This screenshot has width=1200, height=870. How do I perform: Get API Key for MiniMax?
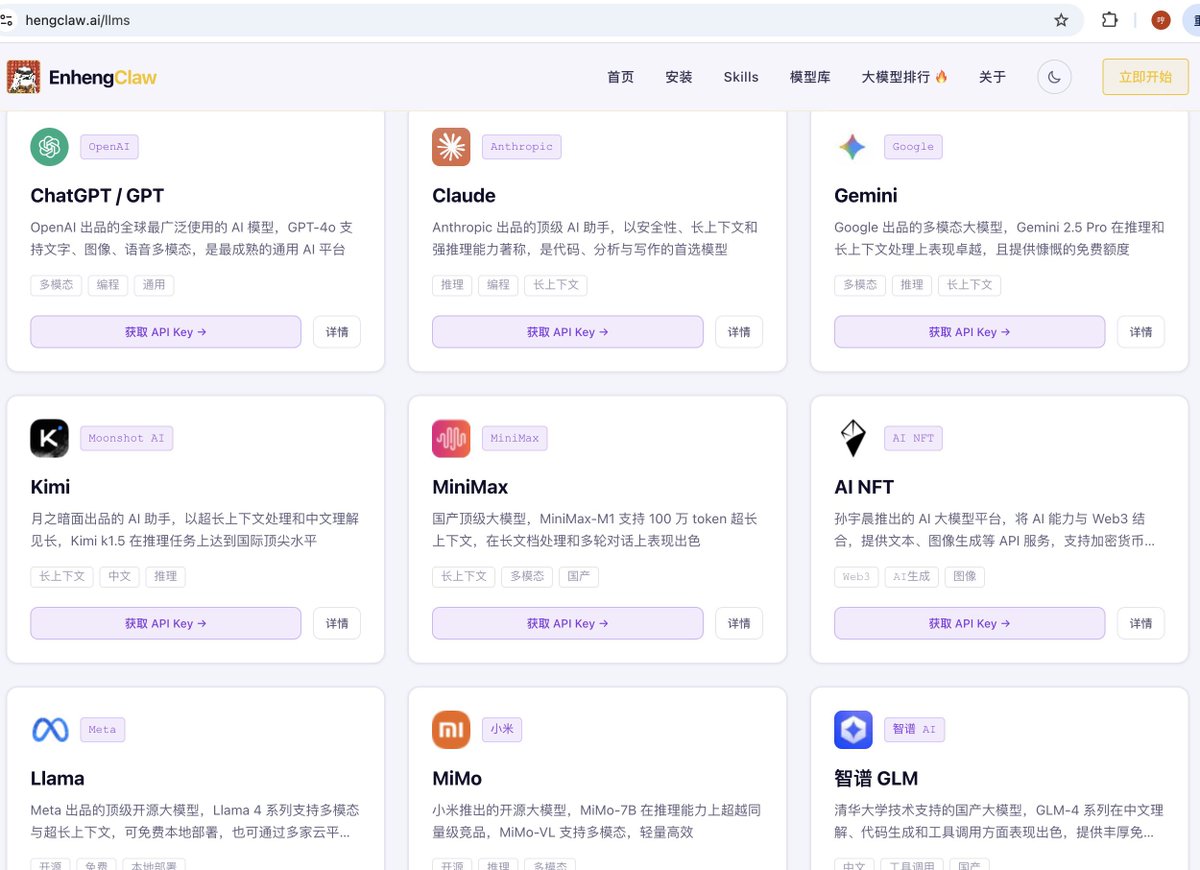(x=567, y=623)
